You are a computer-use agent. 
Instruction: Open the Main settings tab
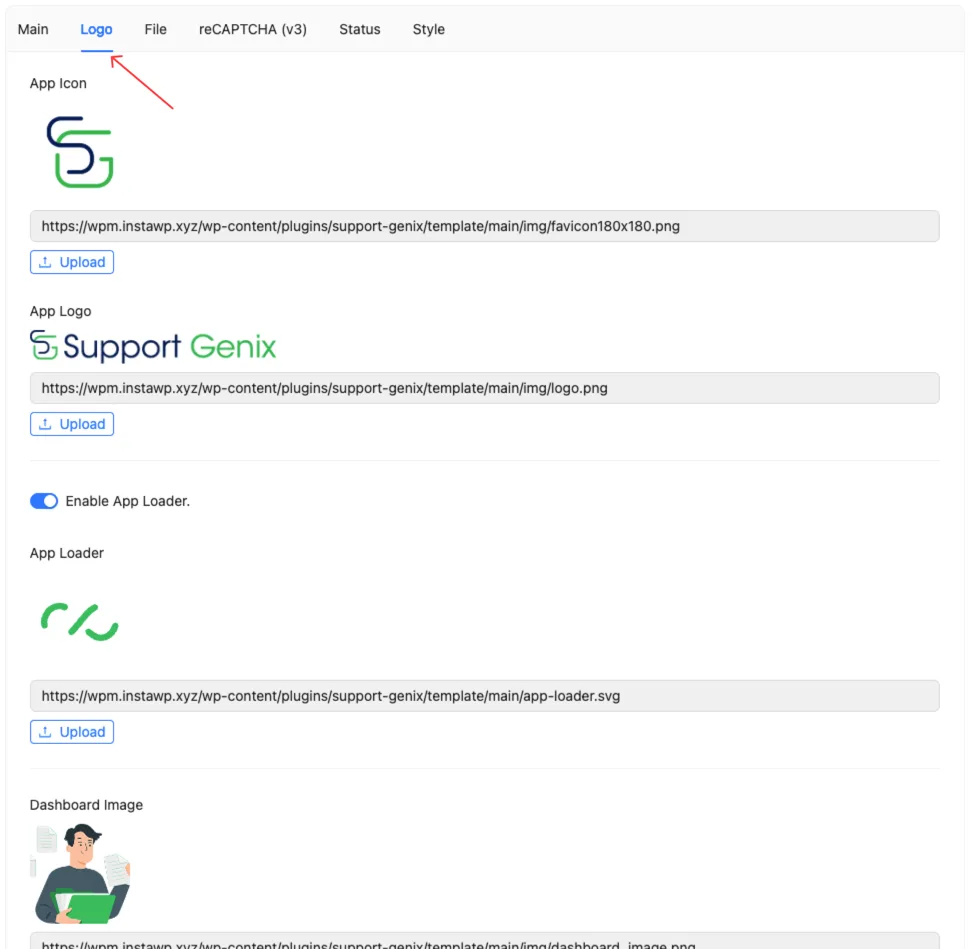(x=33, y=29)
